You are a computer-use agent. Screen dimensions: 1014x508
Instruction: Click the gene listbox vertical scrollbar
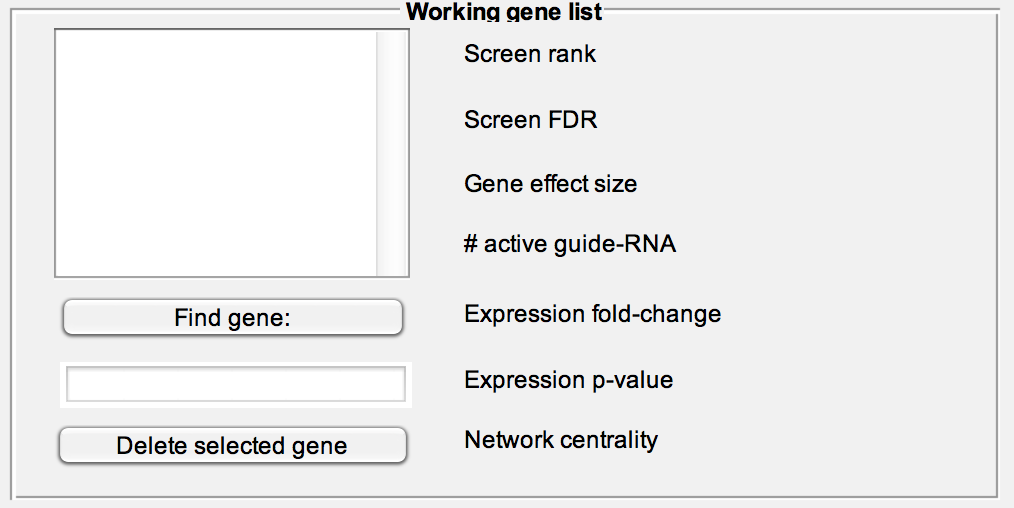coord(392,152)
